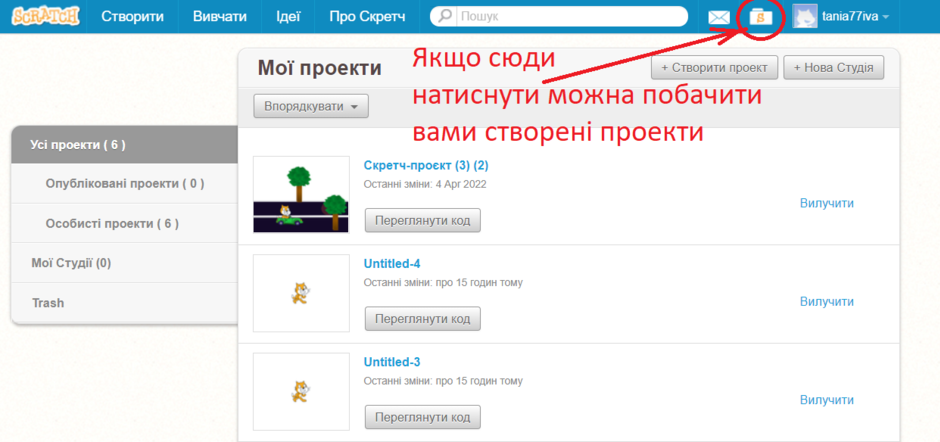Click the search magnifier icon

point(445,16)
